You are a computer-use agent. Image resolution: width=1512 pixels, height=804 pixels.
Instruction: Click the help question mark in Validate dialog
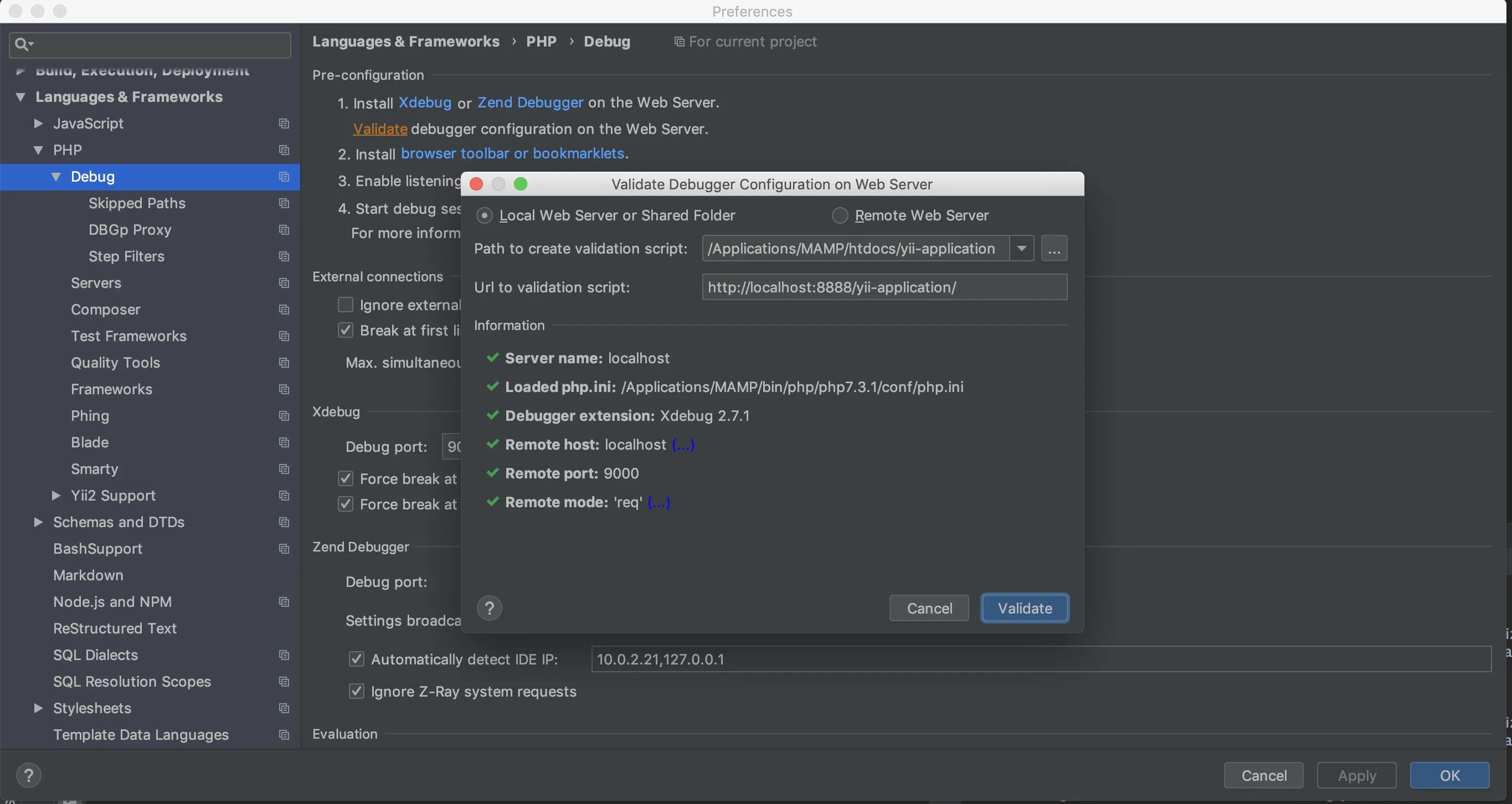(489, 608)
